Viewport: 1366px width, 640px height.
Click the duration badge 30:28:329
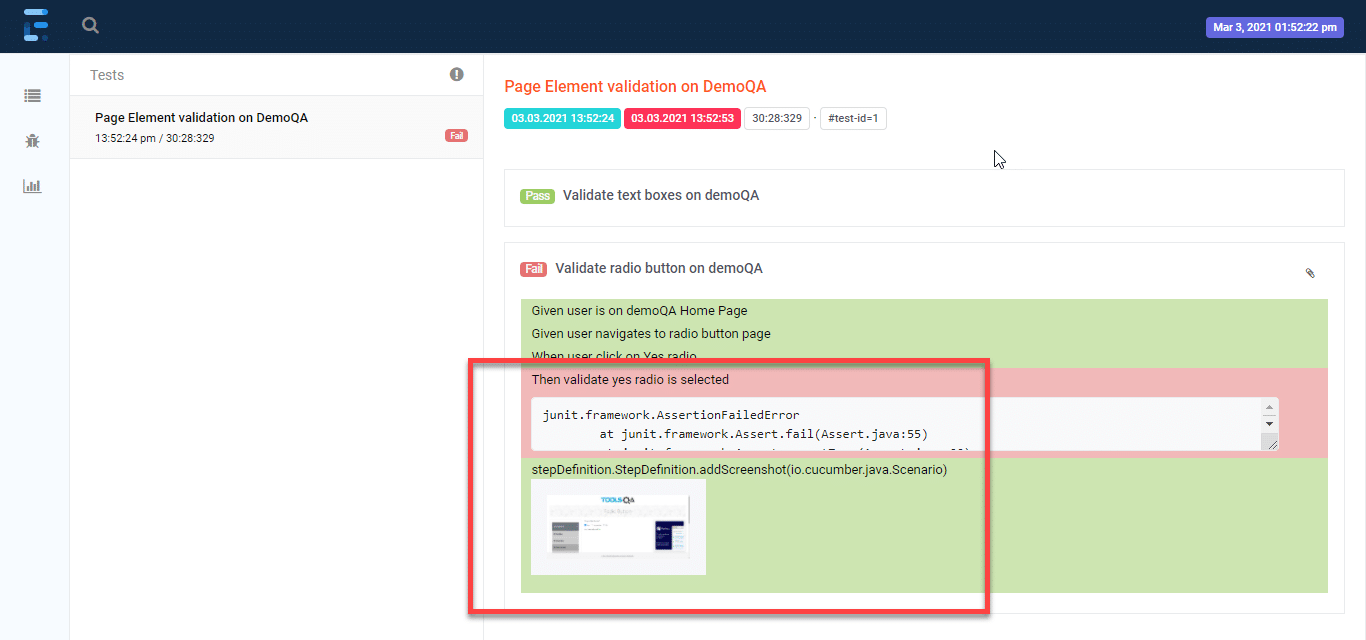click(x=777, y=119)
